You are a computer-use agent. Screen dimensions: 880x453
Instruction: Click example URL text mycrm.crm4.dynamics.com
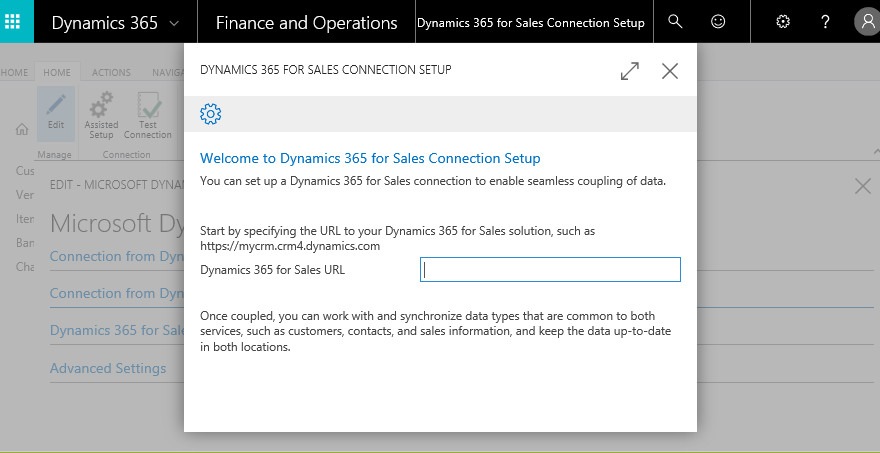[x=290, y=246]
